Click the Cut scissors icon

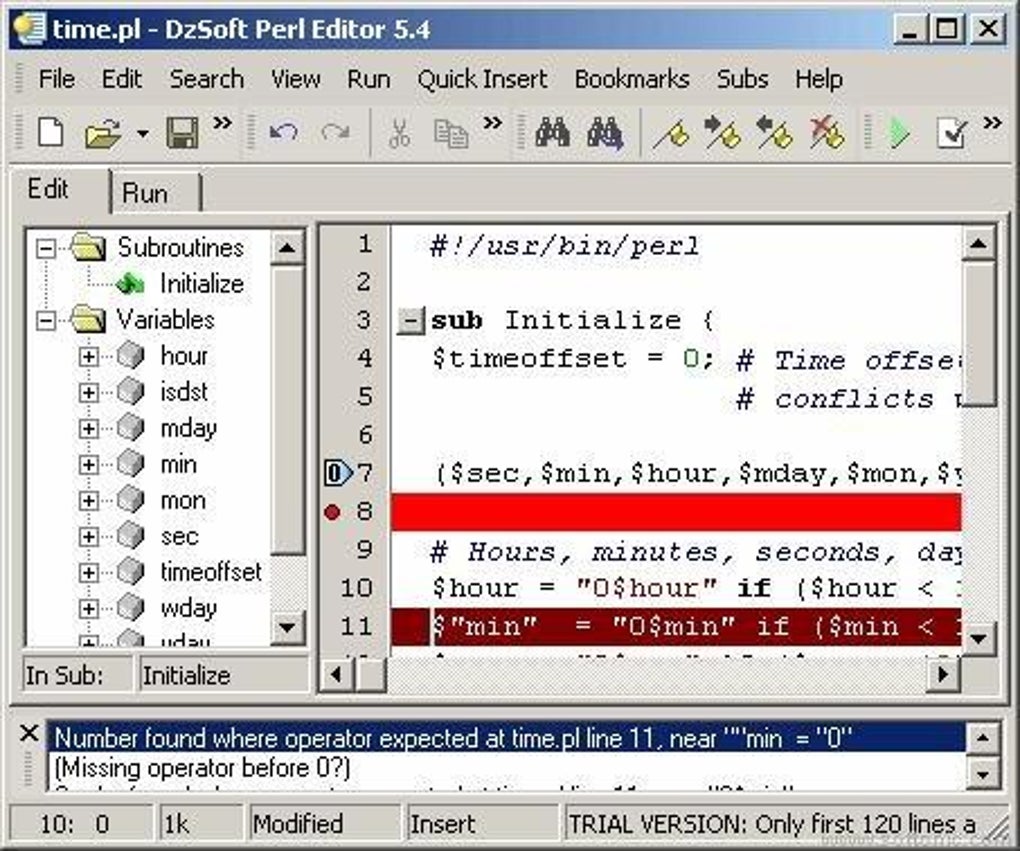point(399,133)
